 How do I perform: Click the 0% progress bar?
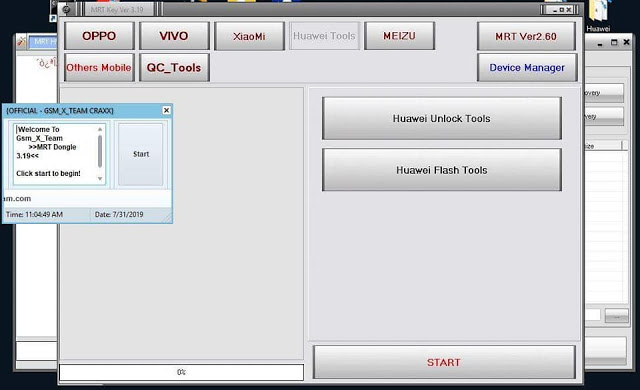pos(182,372)
